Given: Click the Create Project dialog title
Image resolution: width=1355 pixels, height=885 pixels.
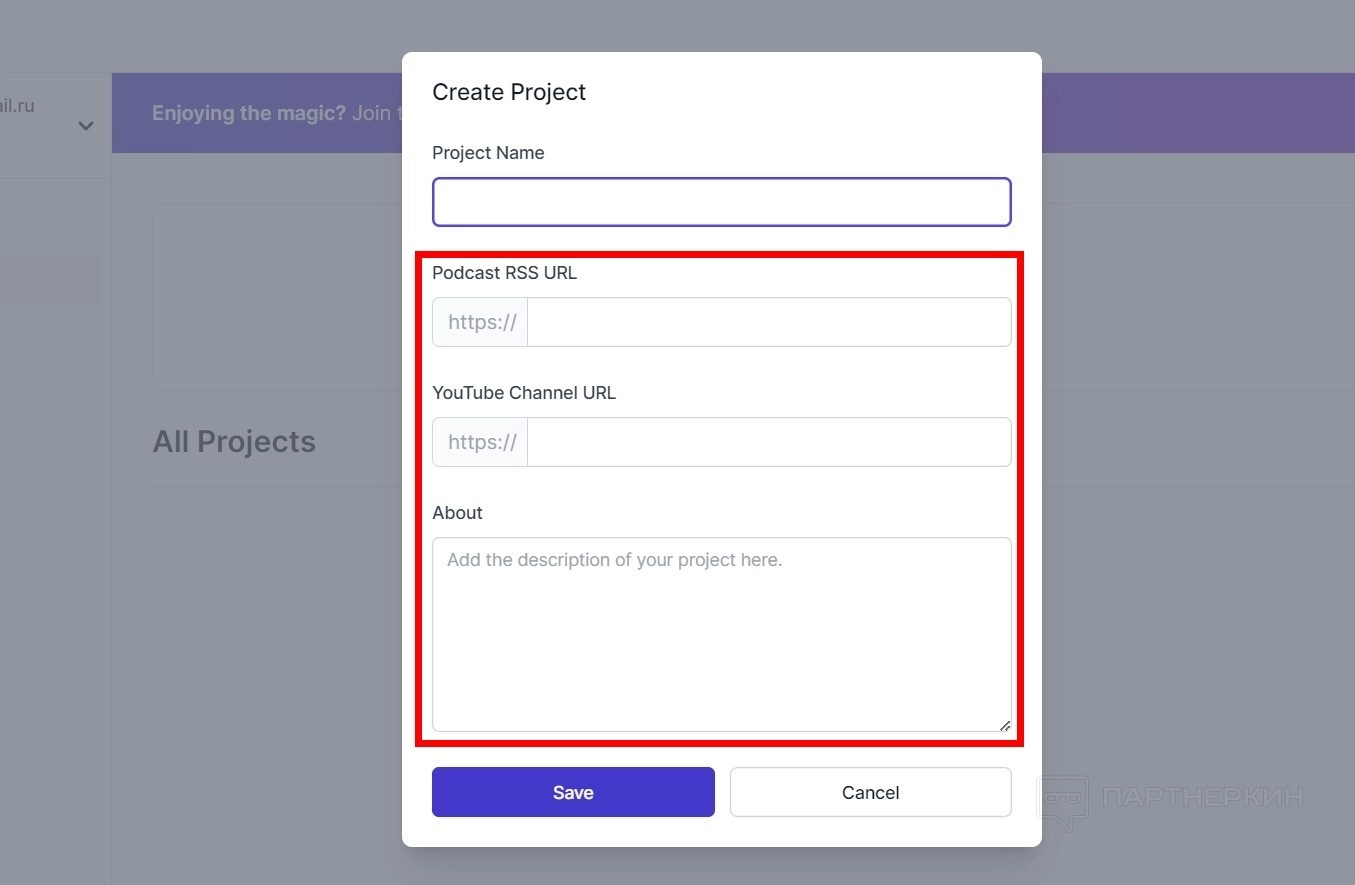Looking at the screenshot, I should pos(509,92).
